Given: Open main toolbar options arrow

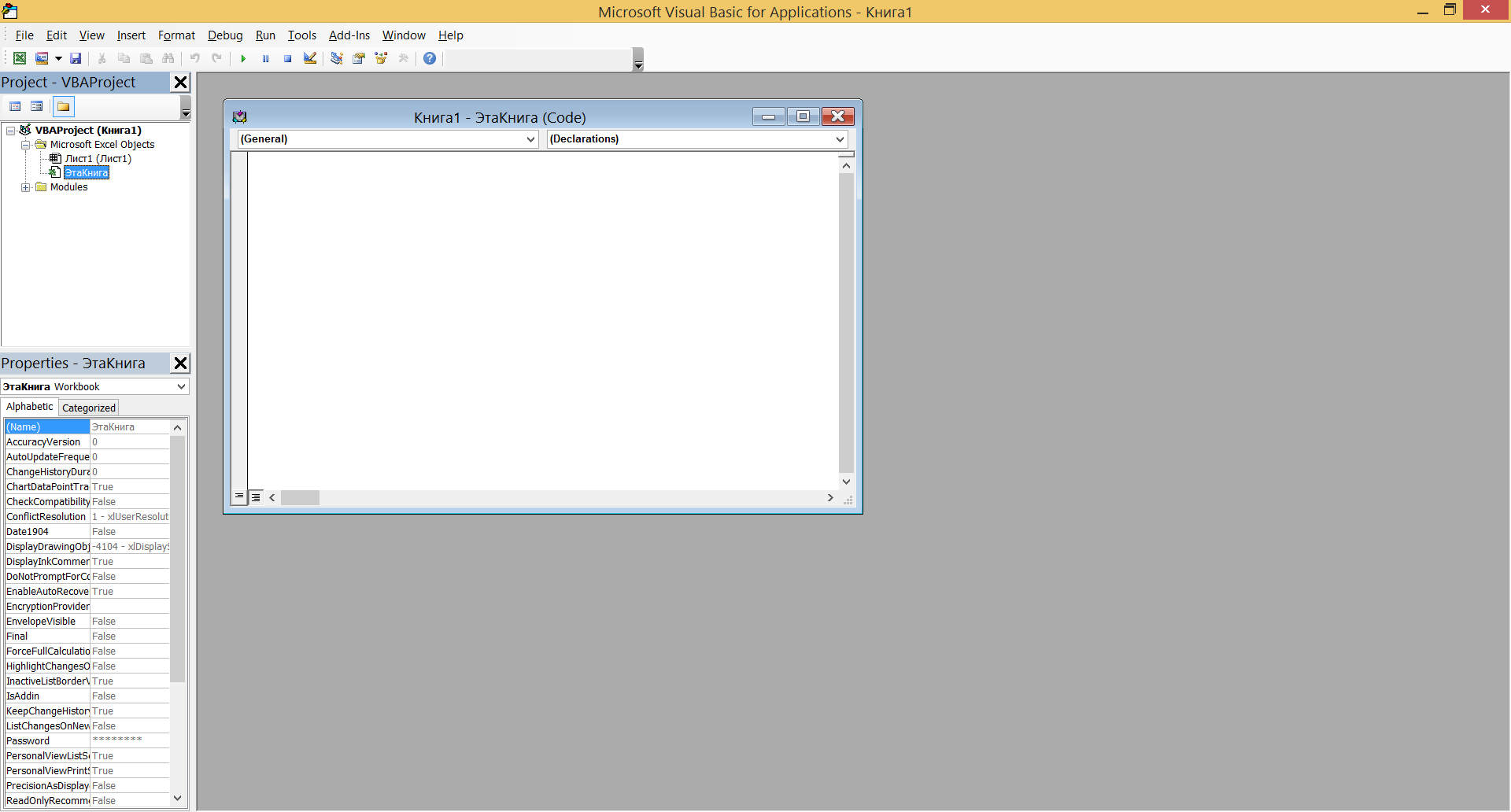Looking at the screenshot, I should point(638,60).
